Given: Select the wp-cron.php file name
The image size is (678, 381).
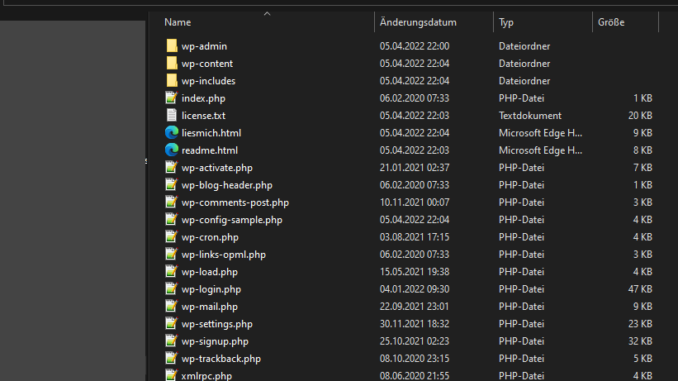Looking at the screenshot, I should [210, 237].
